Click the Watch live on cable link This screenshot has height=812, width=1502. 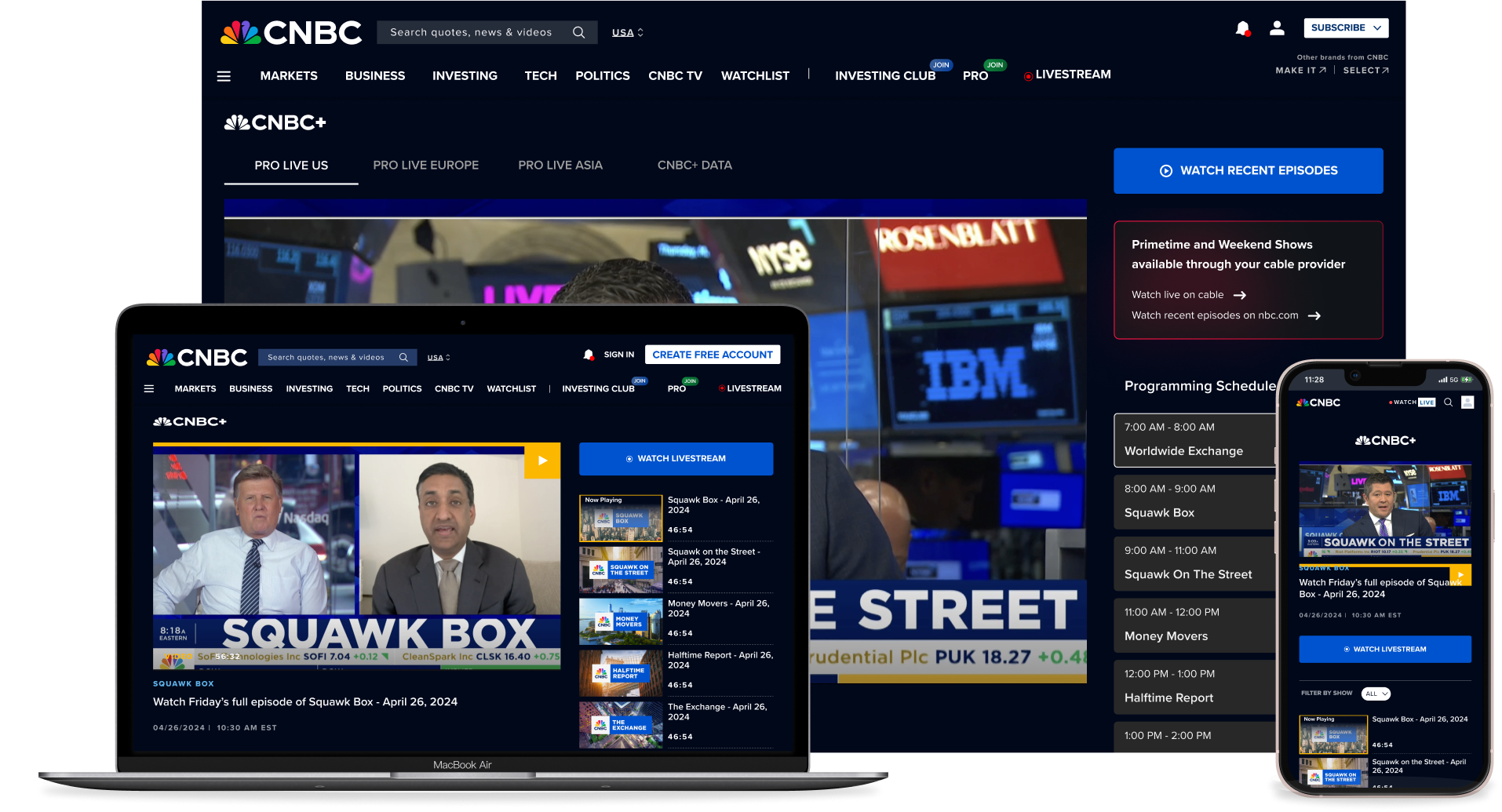(x=1178, y=294)
